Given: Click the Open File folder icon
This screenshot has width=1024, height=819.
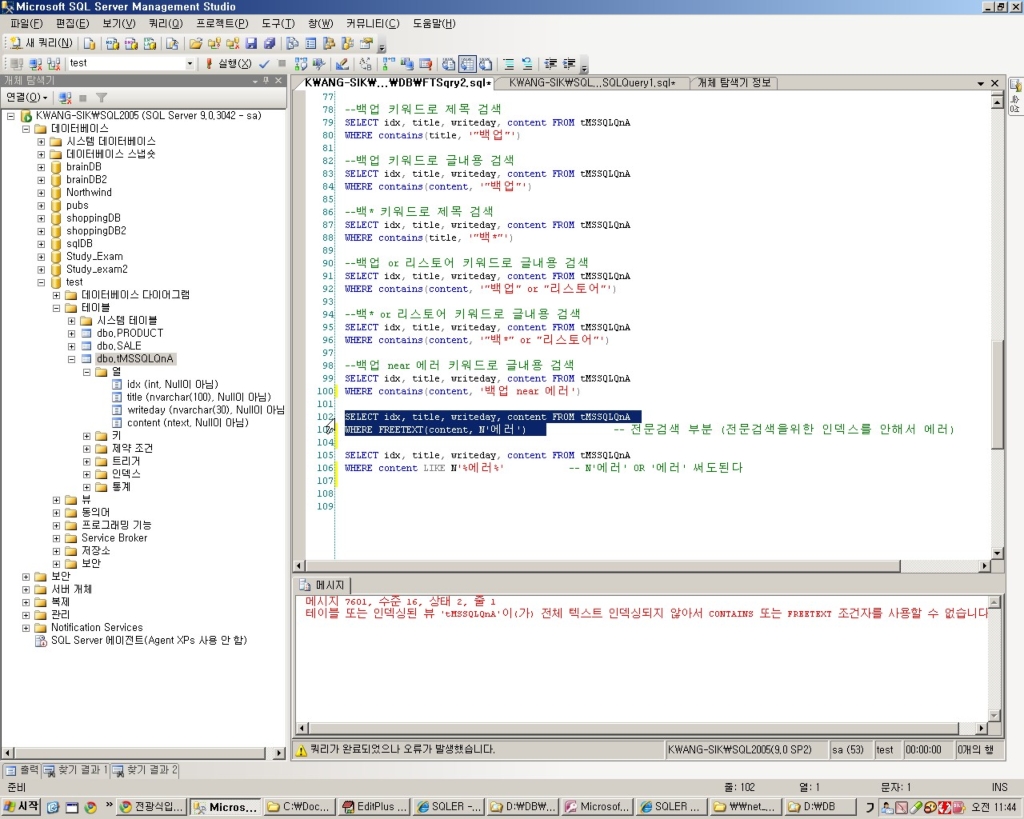Looking at the screenshot, I should pos(195,43).
